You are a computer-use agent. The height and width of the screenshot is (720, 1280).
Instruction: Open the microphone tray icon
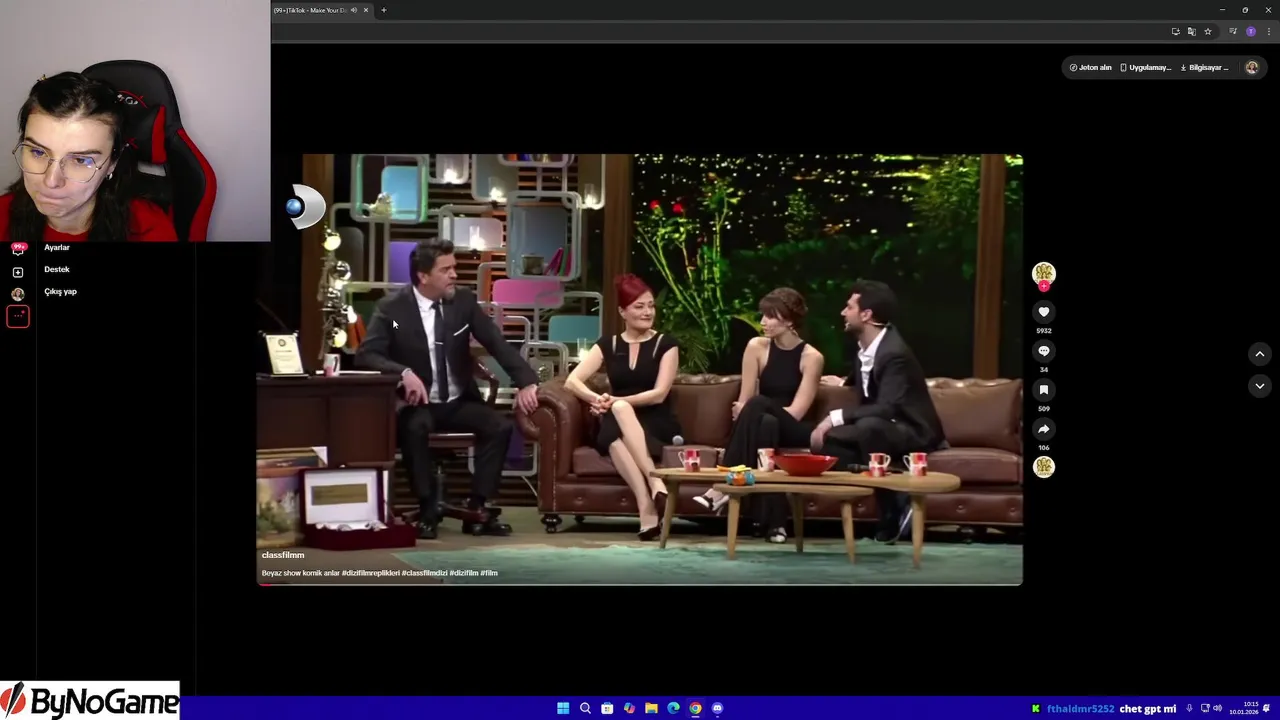1189,708
